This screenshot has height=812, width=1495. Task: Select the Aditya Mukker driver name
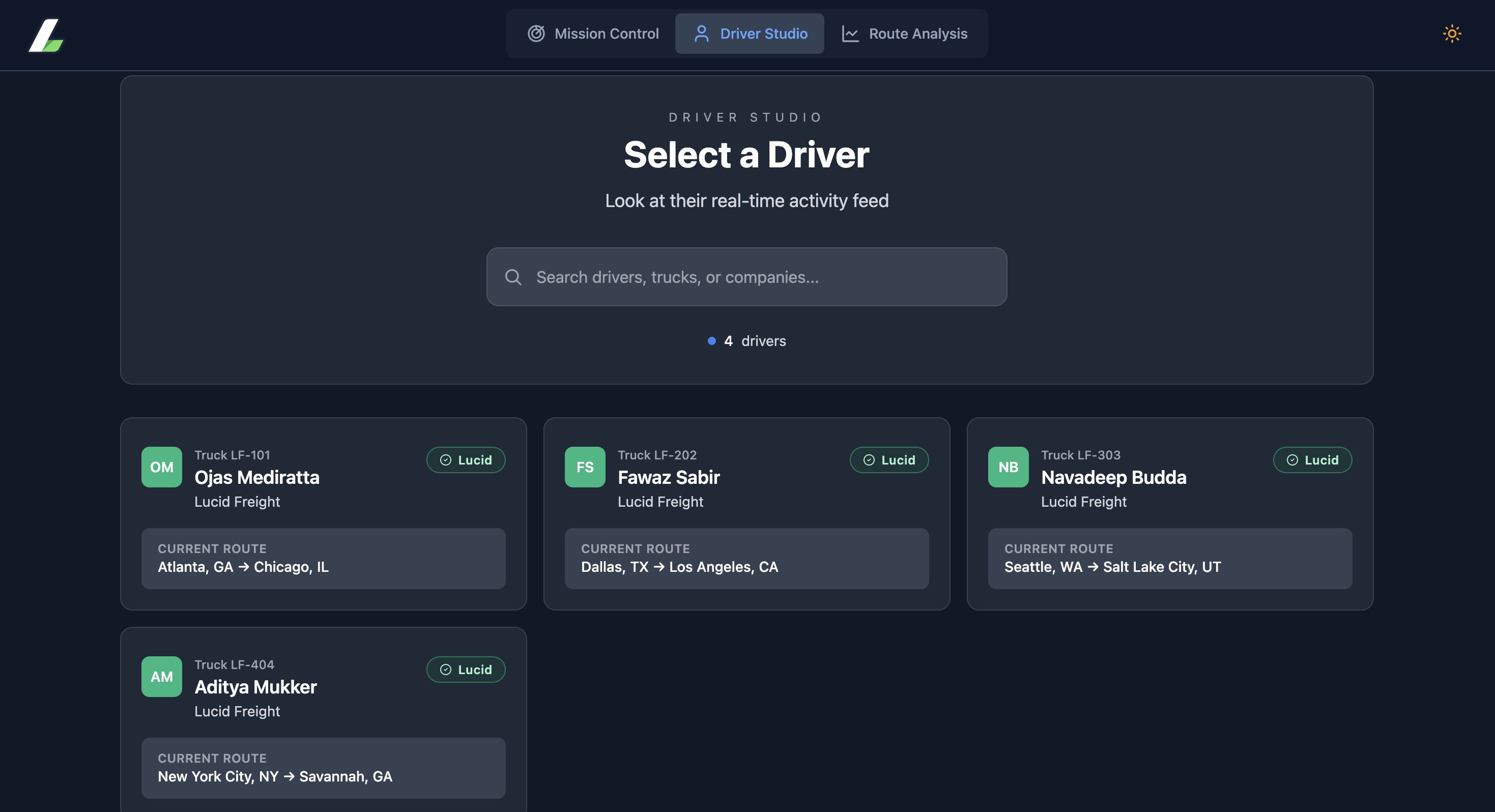tap(255, 687)
